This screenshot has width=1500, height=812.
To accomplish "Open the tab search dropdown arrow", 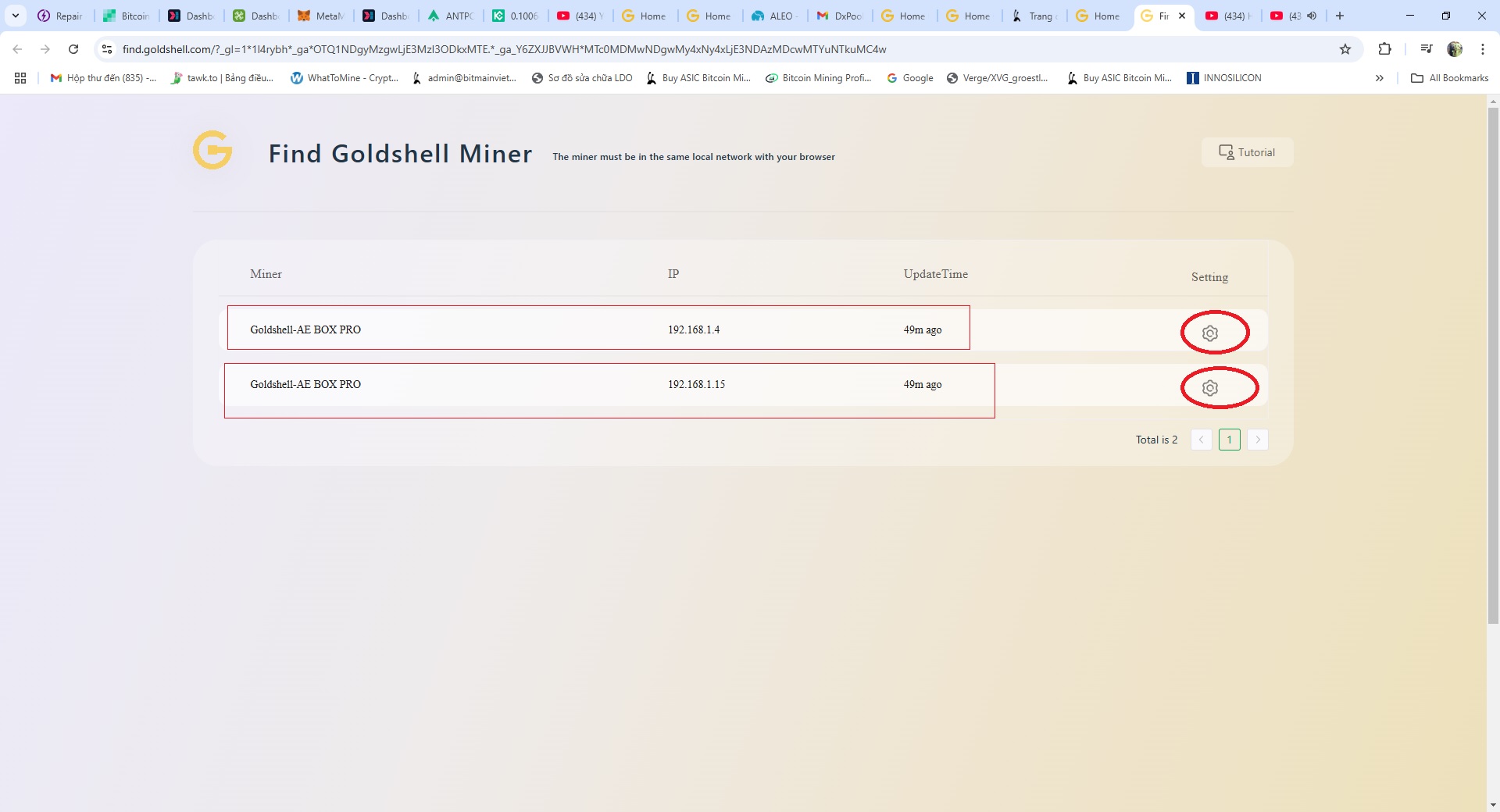I will click(x=15, y=16).
